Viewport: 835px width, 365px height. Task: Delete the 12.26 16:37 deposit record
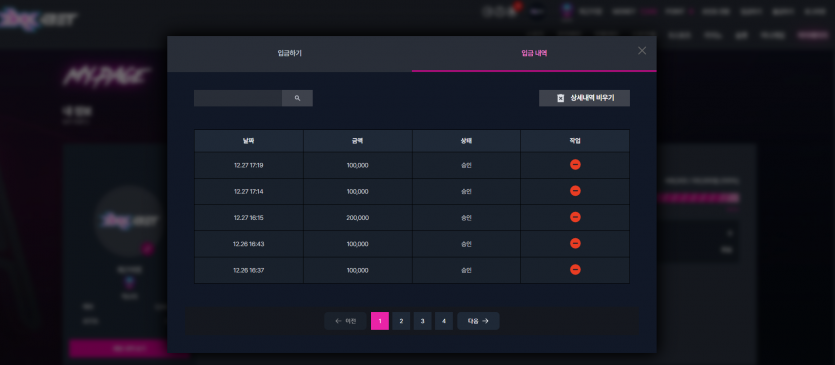point(575,270)
